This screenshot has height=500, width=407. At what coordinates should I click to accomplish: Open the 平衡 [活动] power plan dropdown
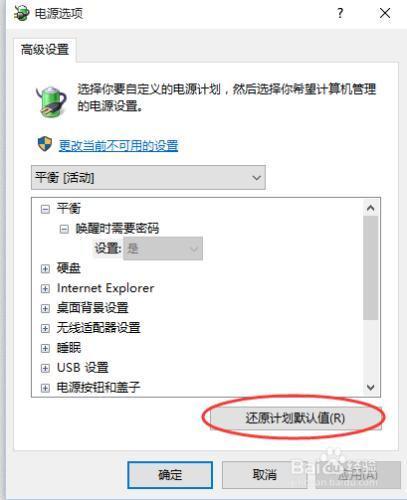click(148, 177)
